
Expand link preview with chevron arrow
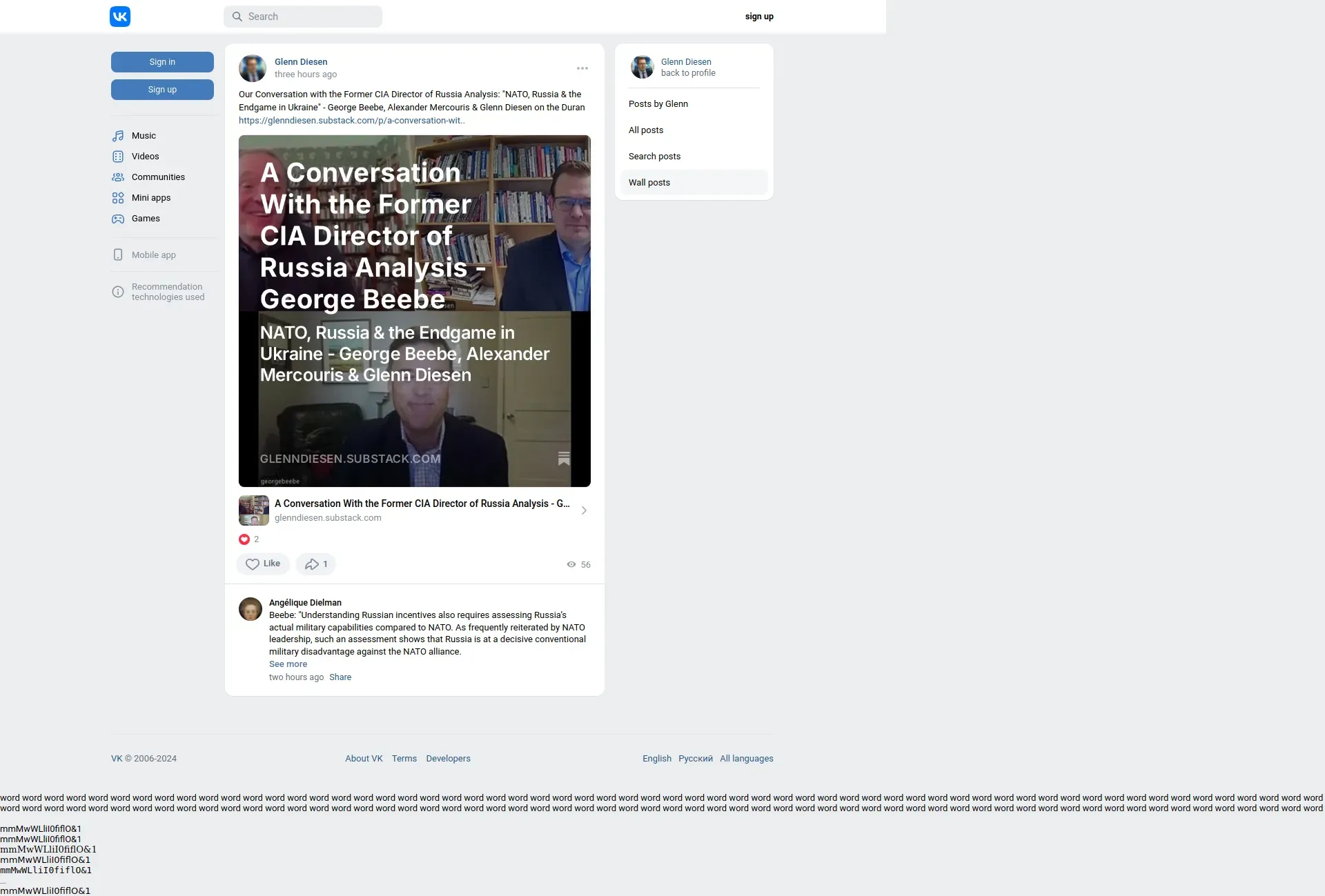(584, 510)
